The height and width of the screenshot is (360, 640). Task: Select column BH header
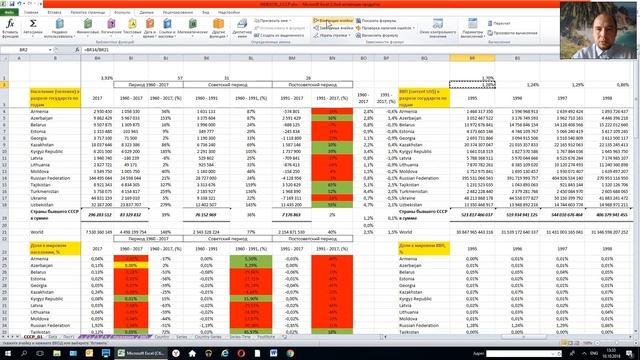(97, 58)
